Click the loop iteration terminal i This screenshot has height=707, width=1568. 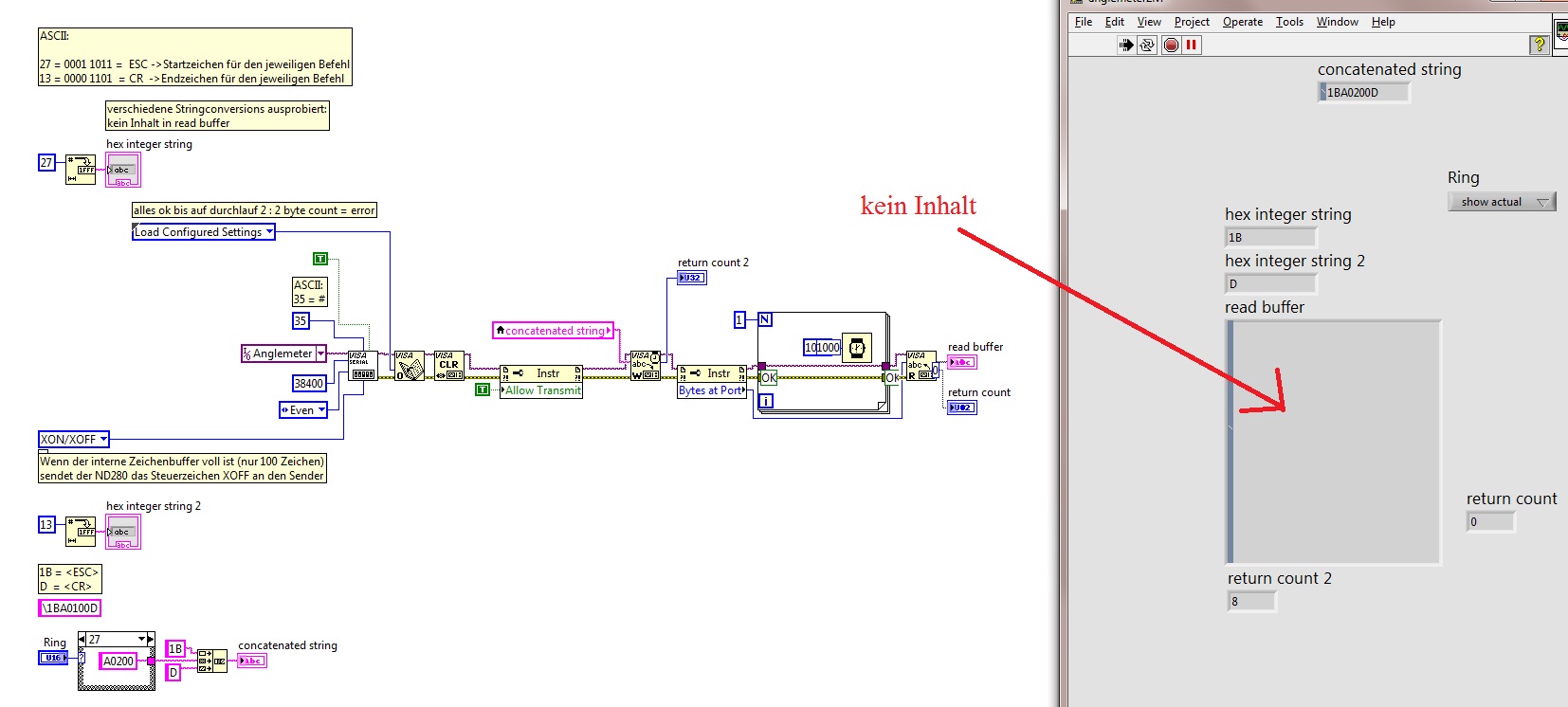click(x=766, y=402)
